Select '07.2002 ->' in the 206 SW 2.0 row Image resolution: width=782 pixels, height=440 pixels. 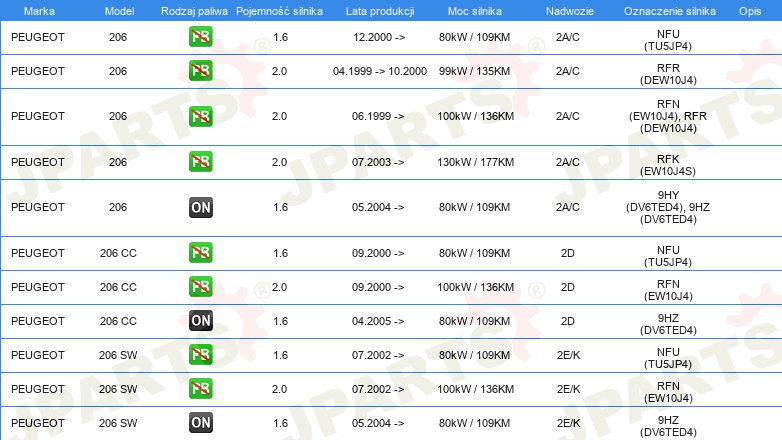pos(378,389)
